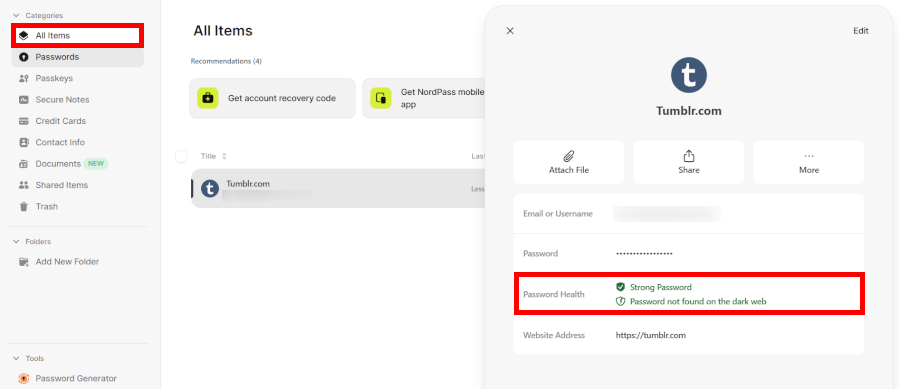Click Strong Password status text
This screenshot has height=389, width=900.
tap(661, 287)
